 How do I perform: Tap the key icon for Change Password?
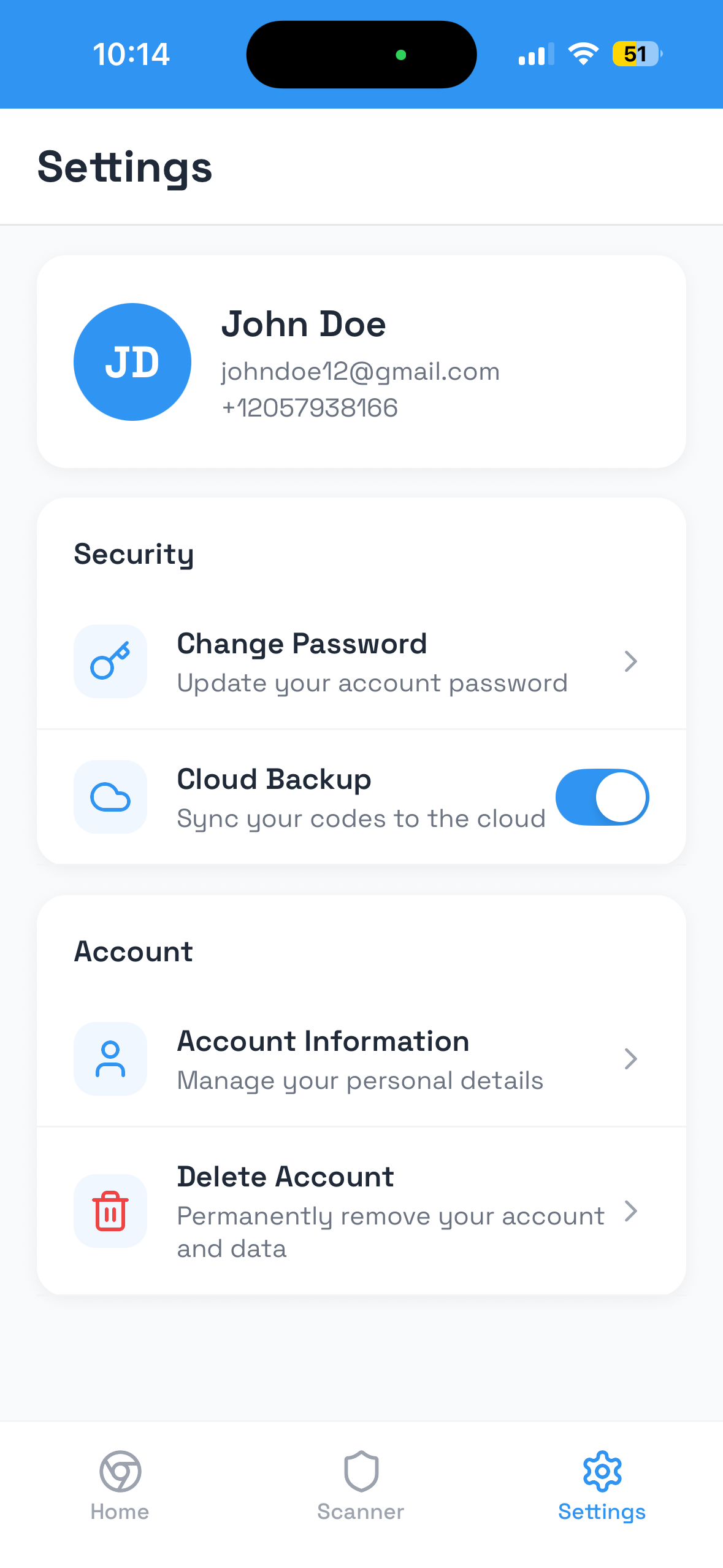pos(110,661)
